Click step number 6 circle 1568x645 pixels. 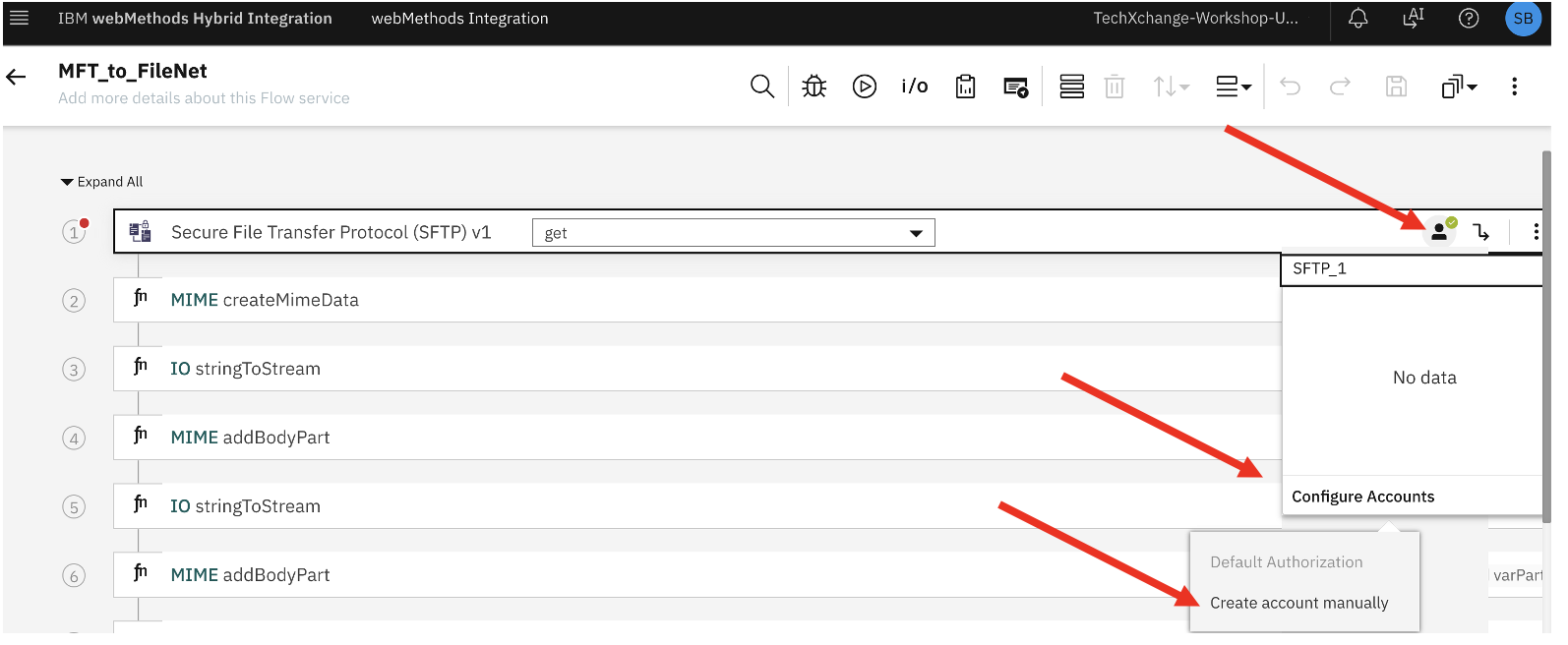point(74,576)
